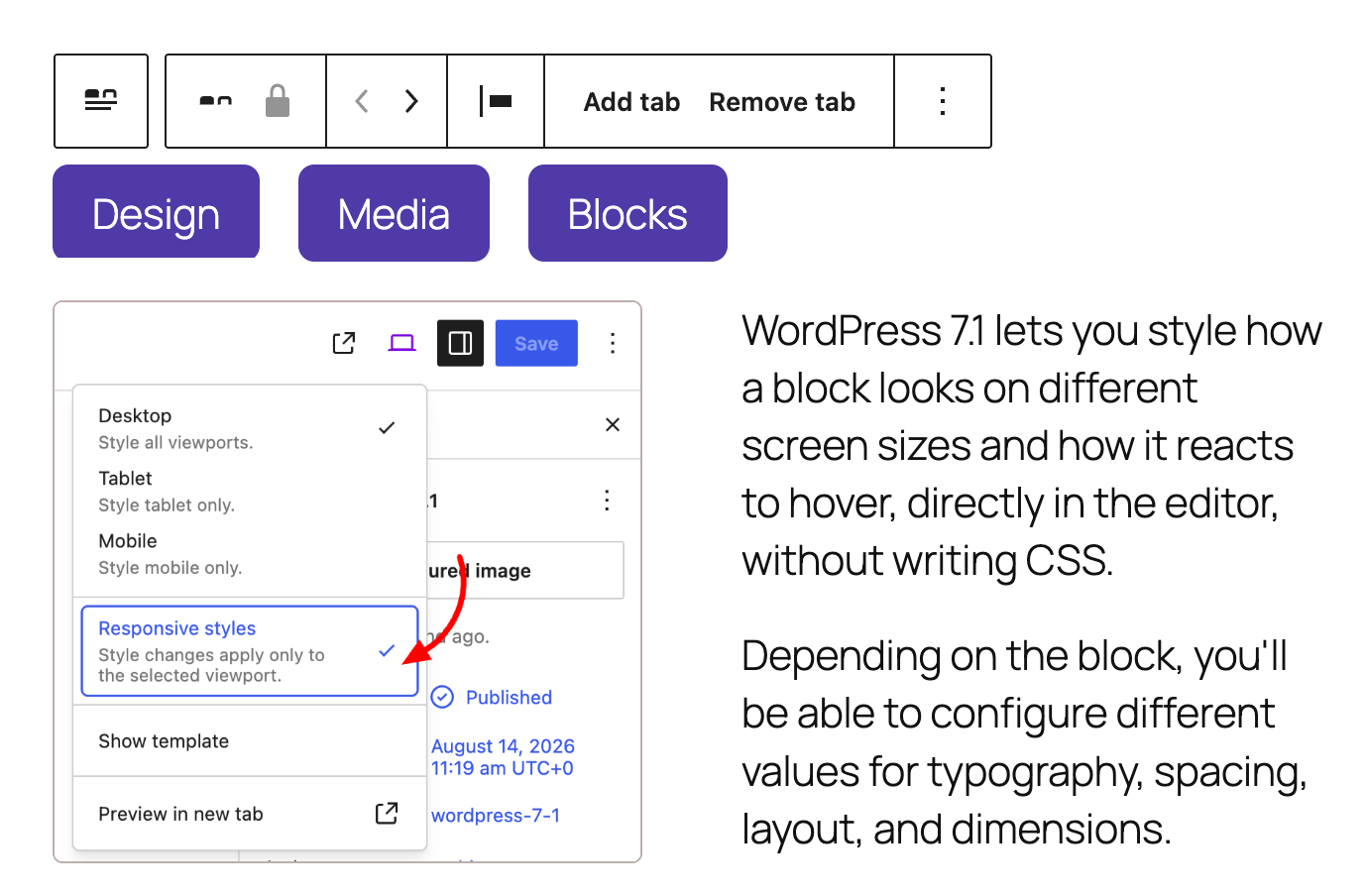This screenshot has height=896, width=1366.
Task: Click paragraph starting 'Depending on the block'
Action: coord(1025,742)
